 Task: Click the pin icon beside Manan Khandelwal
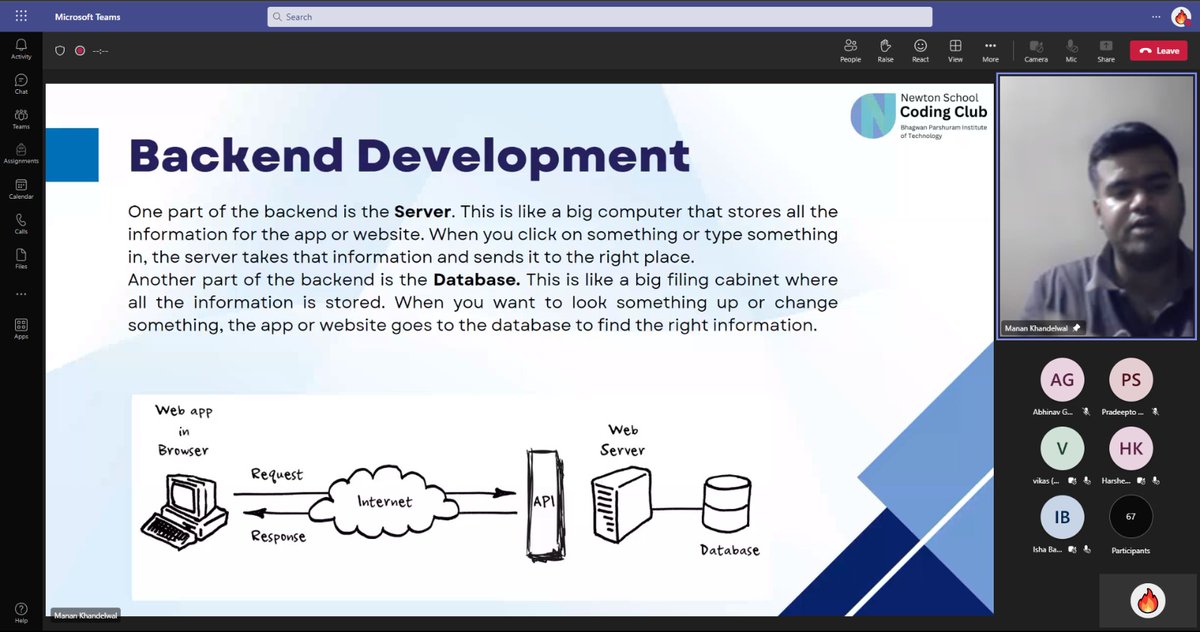1076,328
